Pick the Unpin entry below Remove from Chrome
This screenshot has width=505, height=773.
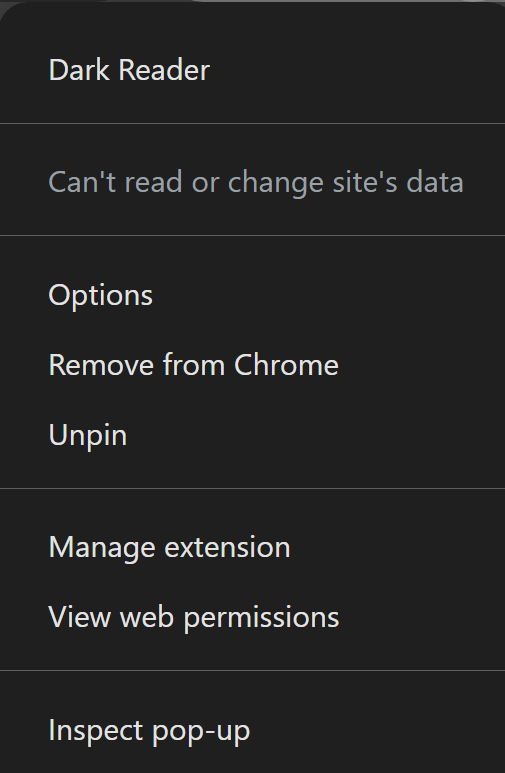click(x=252, y=435)
